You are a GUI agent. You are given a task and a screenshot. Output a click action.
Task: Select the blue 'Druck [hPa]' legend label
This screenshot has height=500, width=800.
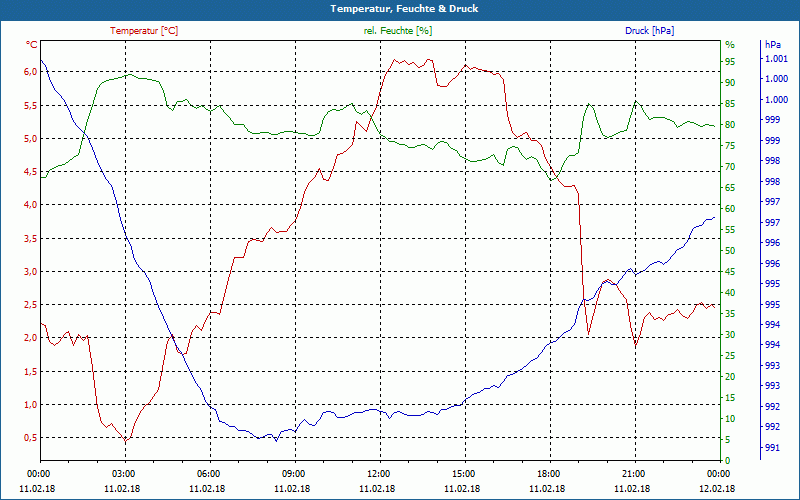pyautogui.click(x=649, y=31)
